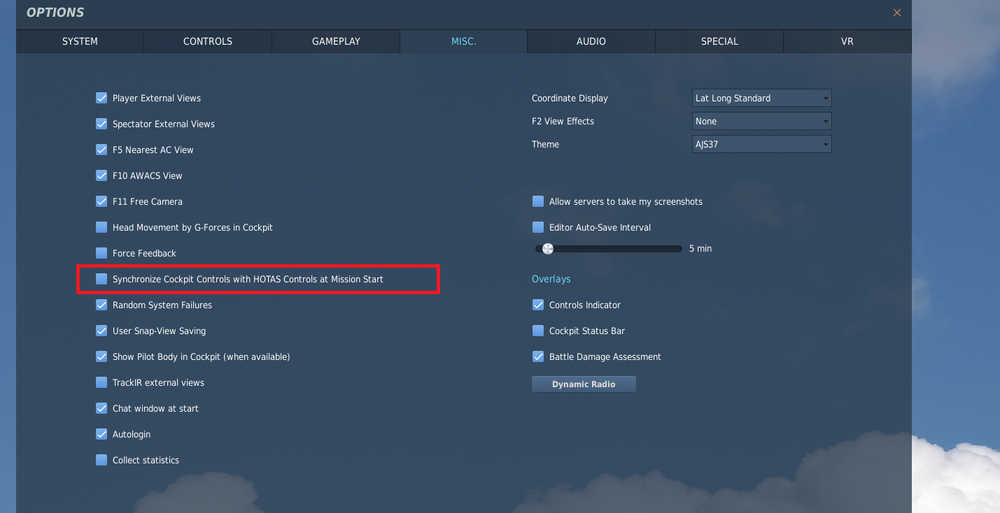The height and width of the screenshot is (513, 1000).
Task: Enable Editor Auto-Save Interval checkbox
Action: click(x=538, y=227)
